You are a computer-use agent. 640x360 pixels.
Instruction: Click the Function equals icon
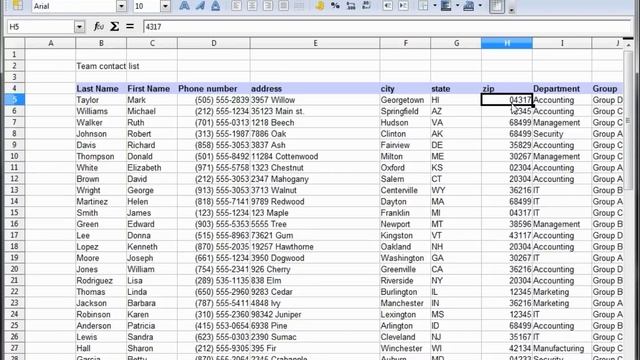point(130,27)
